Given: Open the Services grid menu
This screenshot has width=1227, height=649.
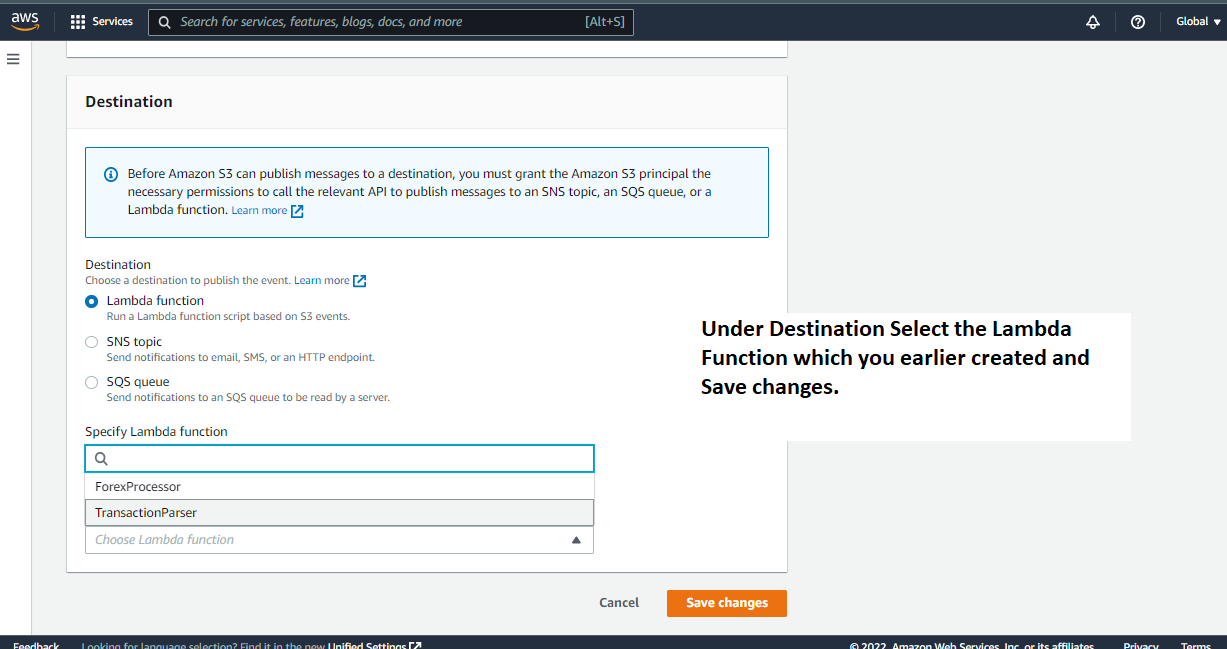Looking at the screenshot, I should (78, 22).
